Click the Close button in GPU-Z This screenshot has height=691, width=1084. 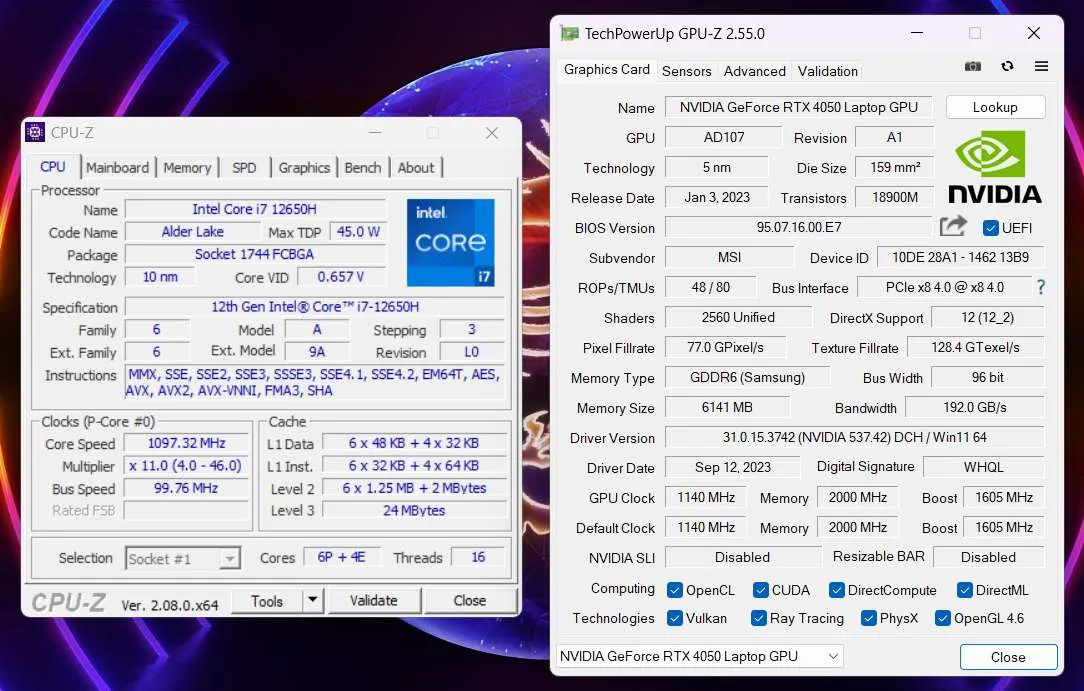click(1008, 657)
